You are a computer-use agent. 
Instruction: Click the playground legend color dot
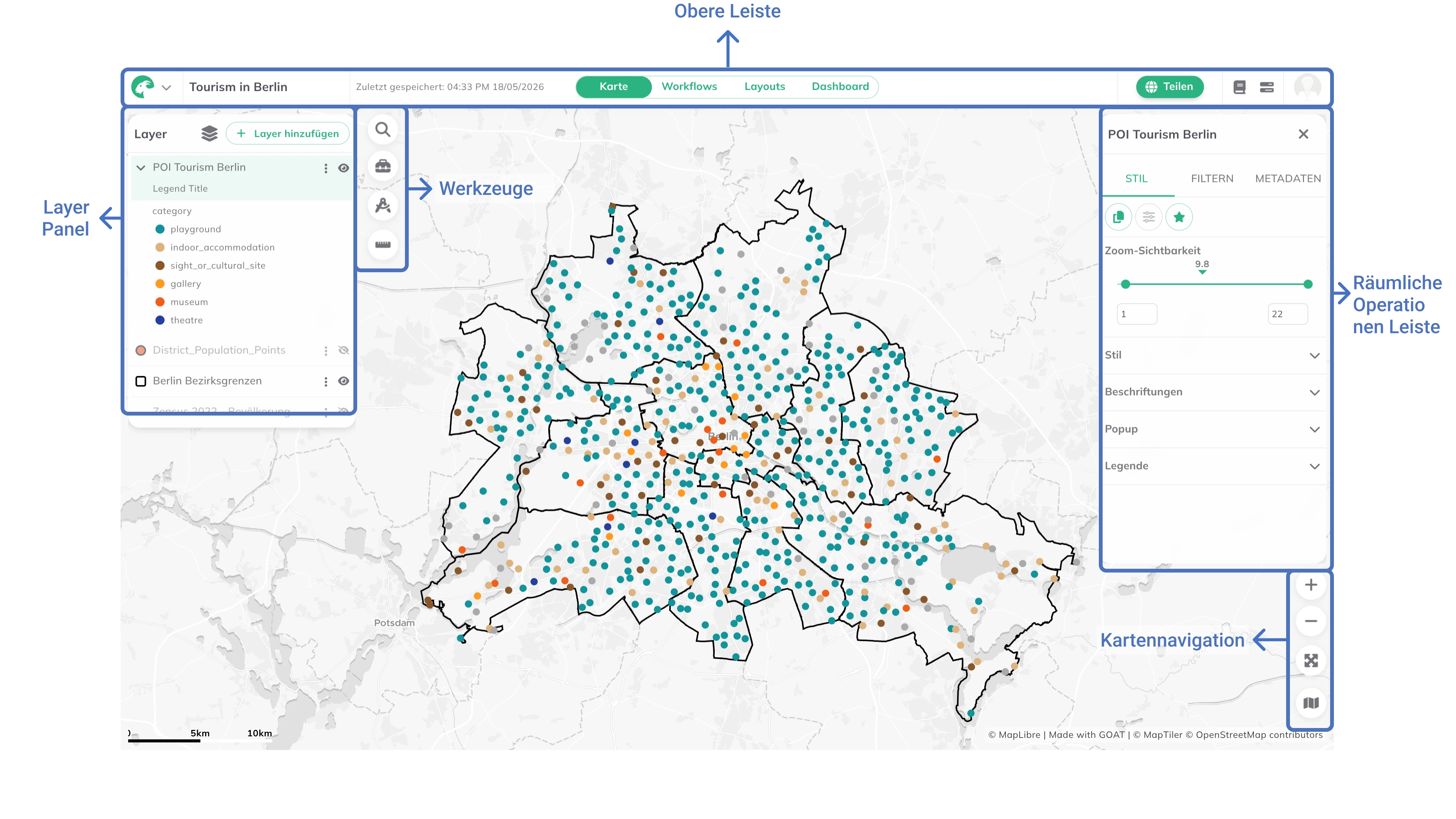[x=160, y=229]
